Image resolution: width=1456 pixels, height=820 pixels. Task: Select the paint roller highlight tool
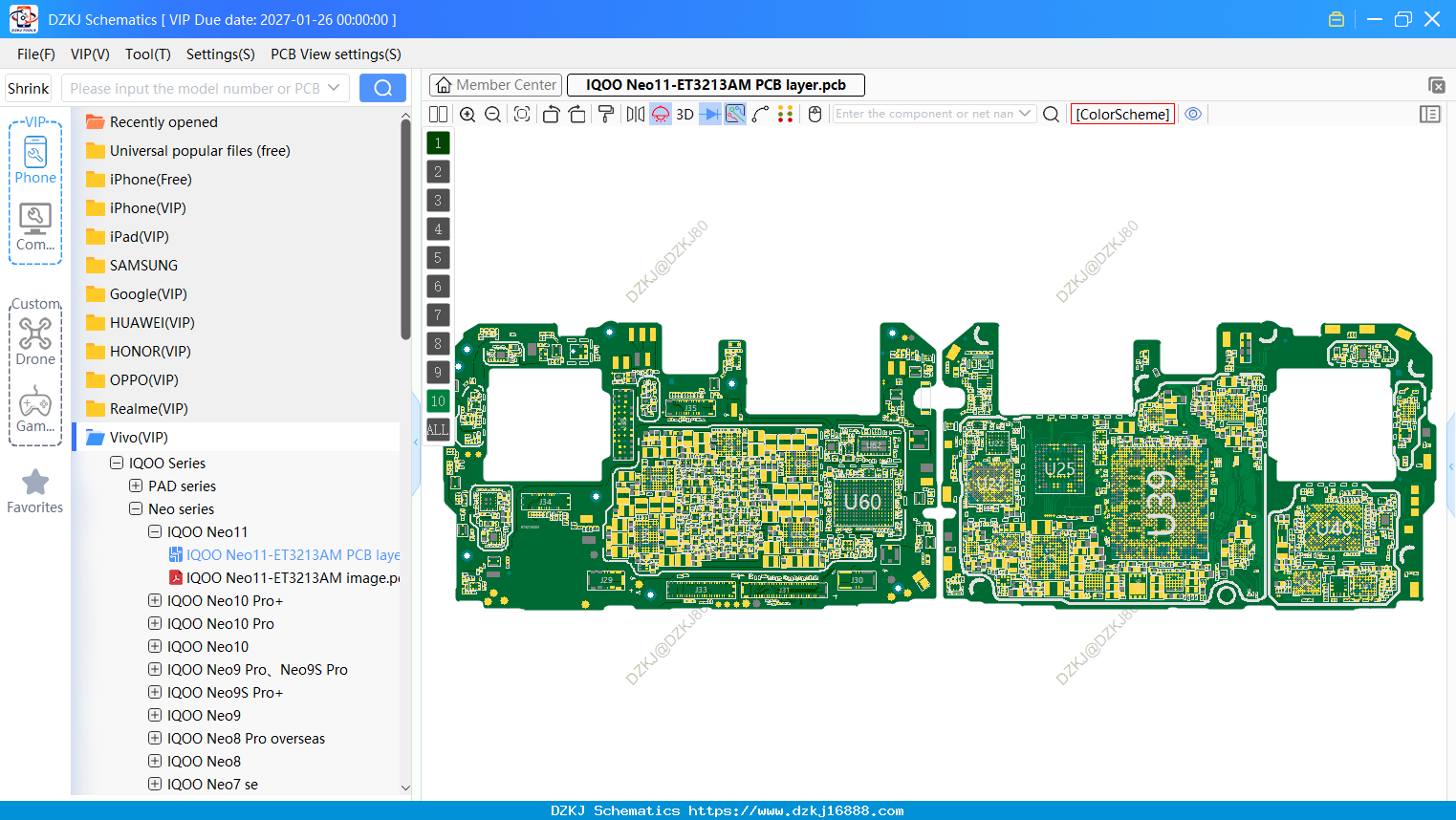pos(606,114)
